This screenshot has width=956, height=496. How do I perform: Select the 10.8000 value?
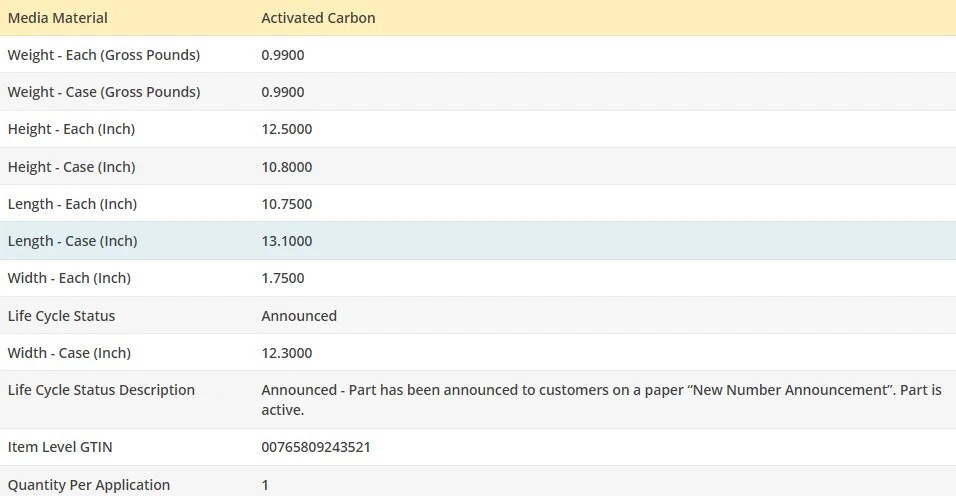pyautogui.click(x=287, y=167)
